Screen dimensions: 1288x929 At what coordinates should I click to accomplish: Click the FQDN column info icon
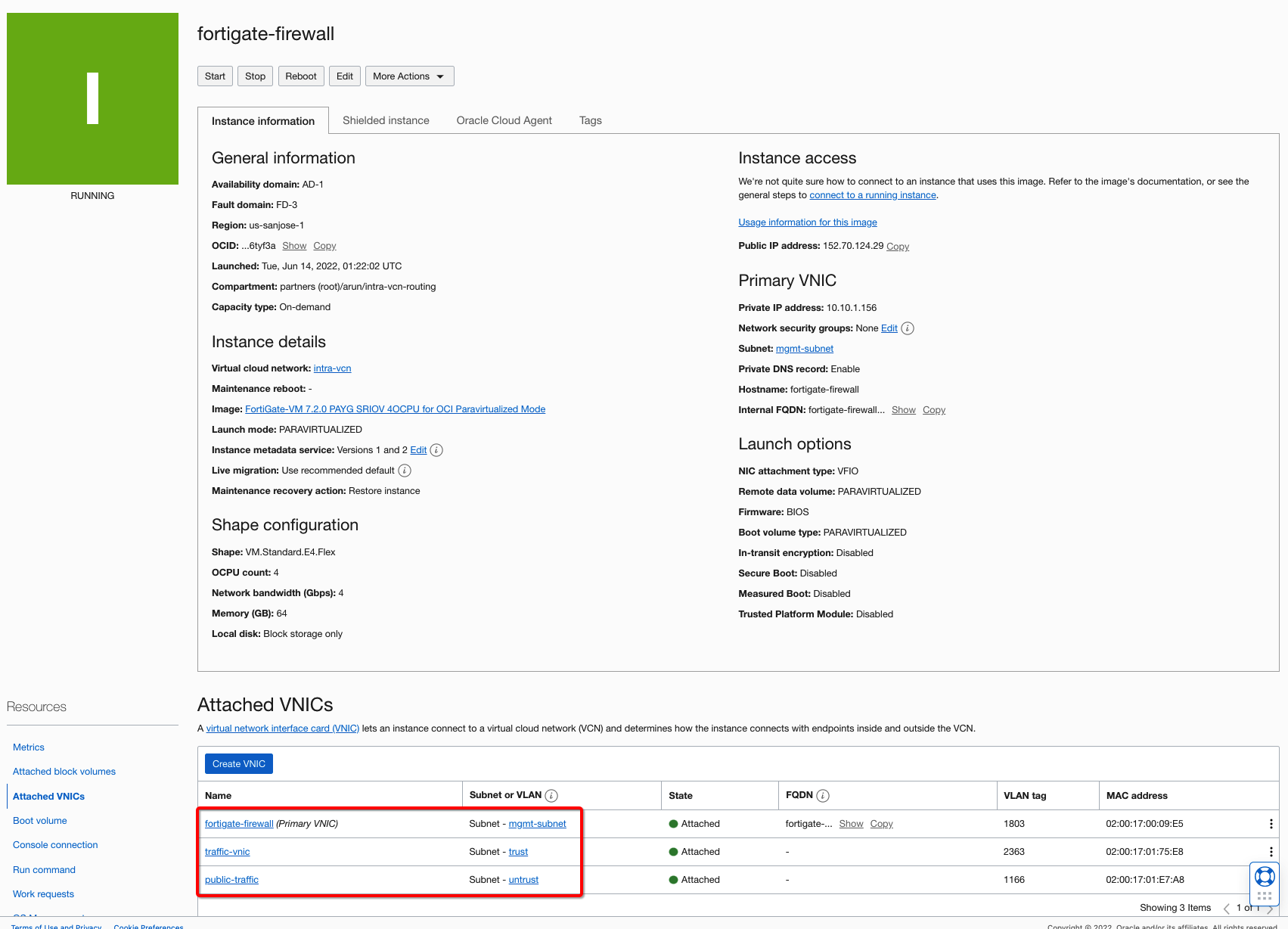click(823, 796)
